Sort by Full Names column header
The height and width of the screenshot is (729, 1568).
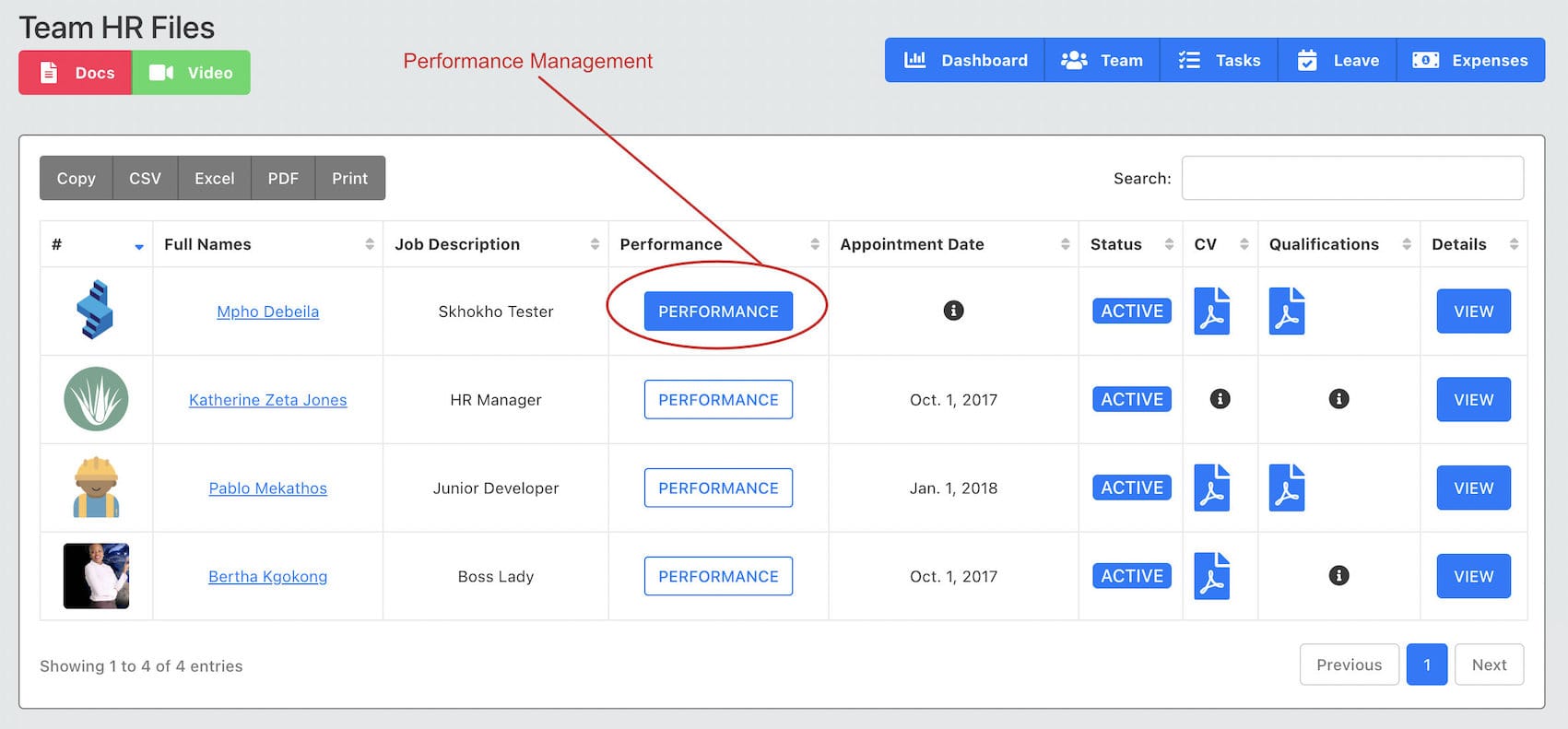click(x=267, y=244)
